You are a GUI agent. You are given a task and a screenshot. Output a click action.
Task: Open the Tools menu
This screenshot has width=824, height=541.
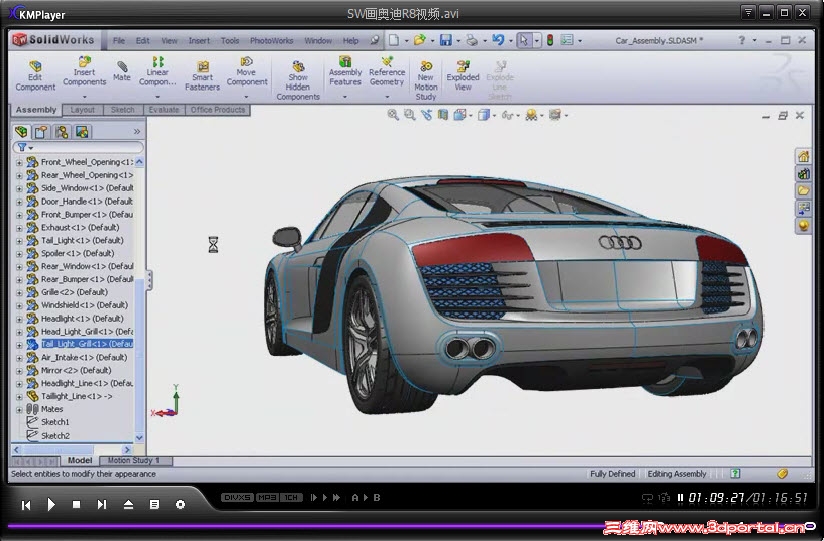[x=230, y=40]
